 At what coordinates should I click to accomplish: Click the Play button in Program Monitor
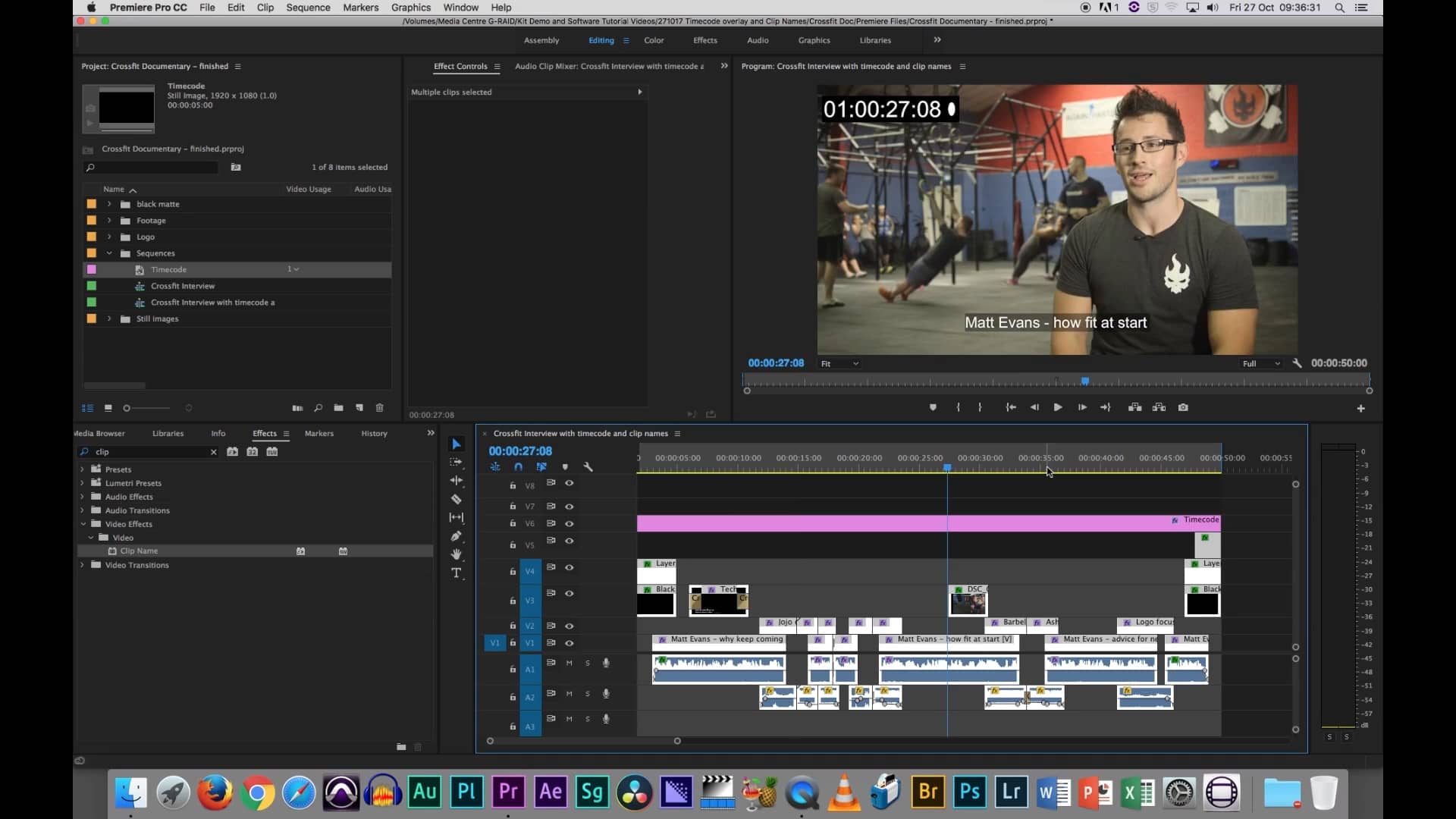click(x=1057, y=407)
